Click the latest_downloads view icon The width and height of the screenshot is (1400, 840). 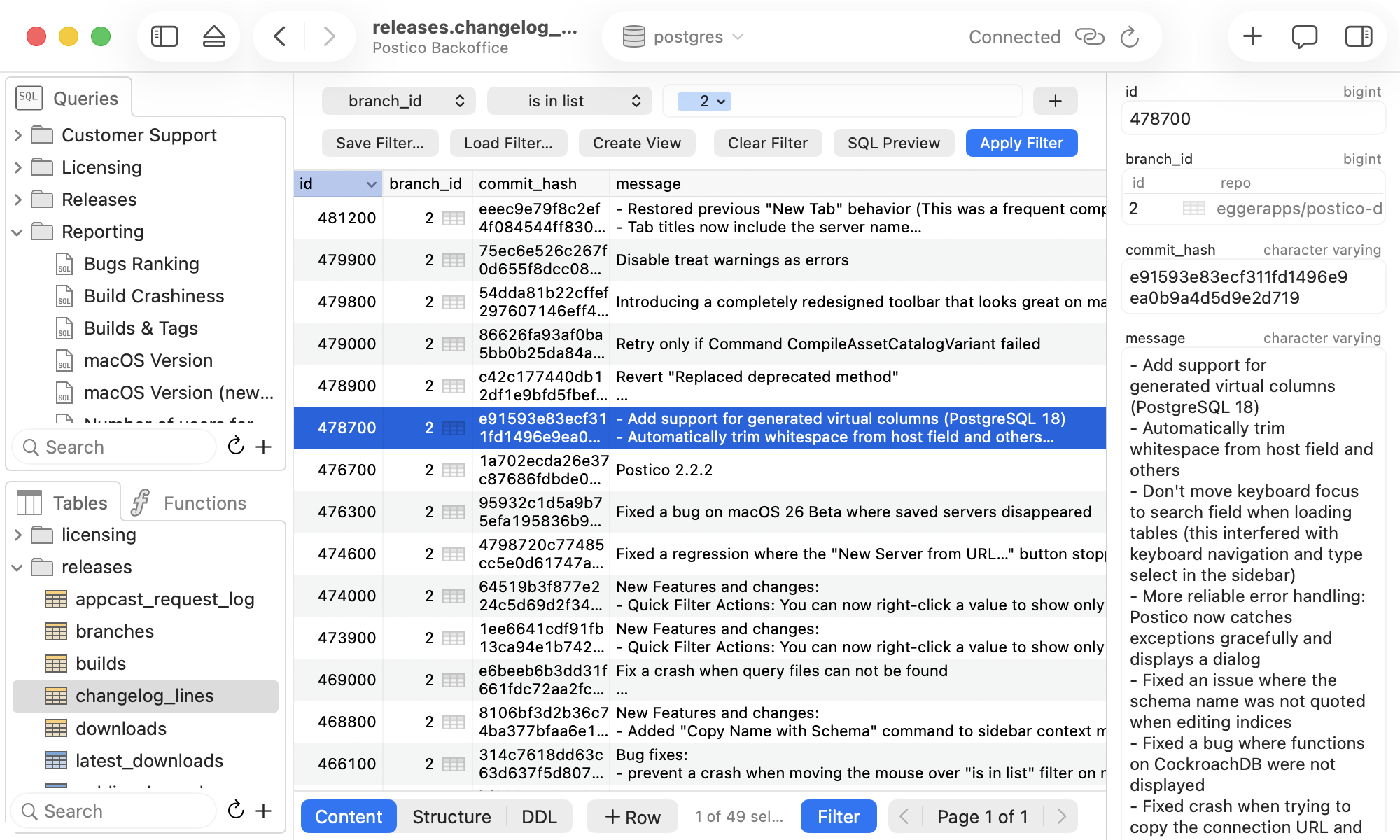click(x=56, y=761)
